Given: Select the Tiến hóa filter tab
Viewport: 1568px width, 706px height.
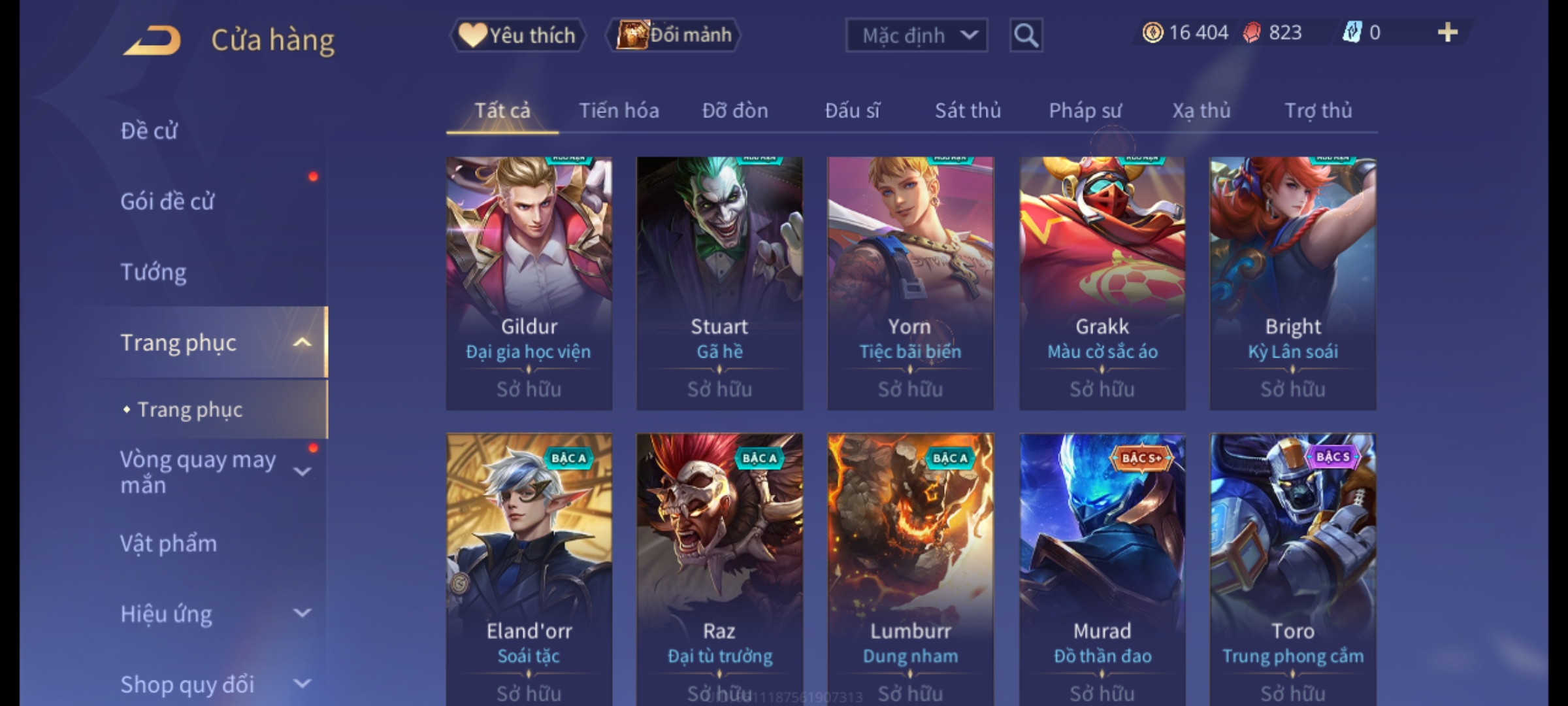Looking at the screenshot, I should pos(619,110).
